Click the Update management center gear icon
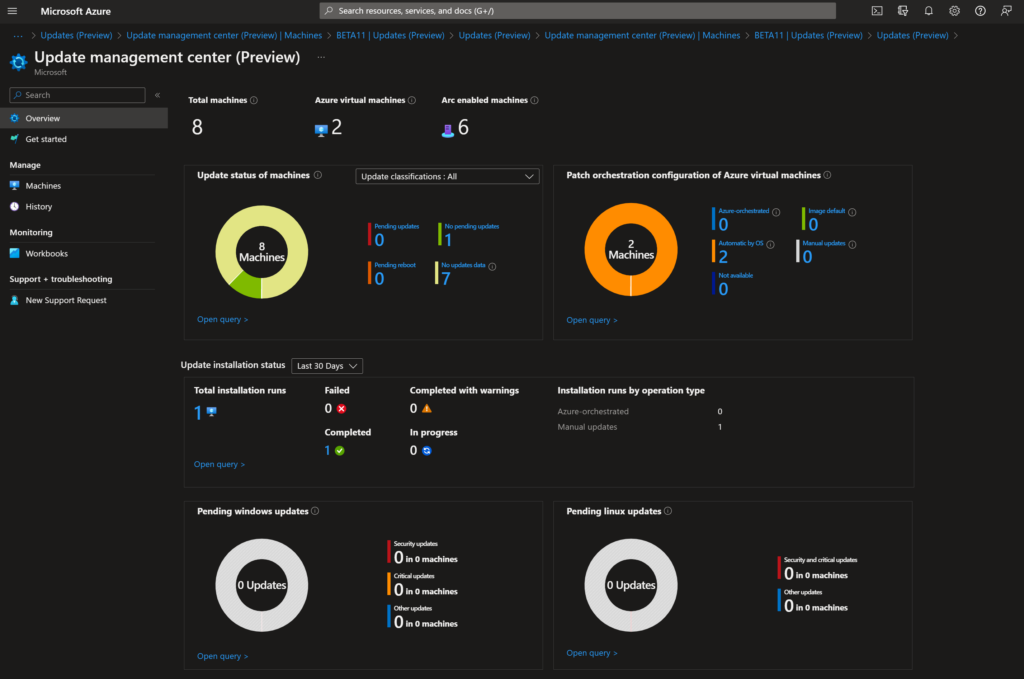The height and width of the screenshot is (679, 1024). pyautogui.click(x=18, y=62)
